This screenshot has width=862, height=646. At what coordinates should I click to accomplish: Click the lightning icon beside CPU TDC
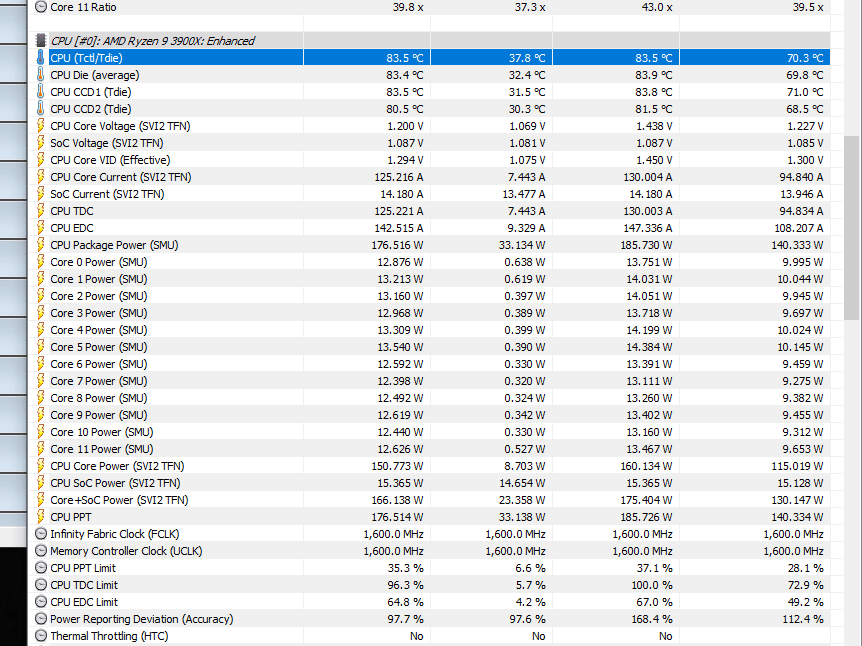(x=40, y=211)
